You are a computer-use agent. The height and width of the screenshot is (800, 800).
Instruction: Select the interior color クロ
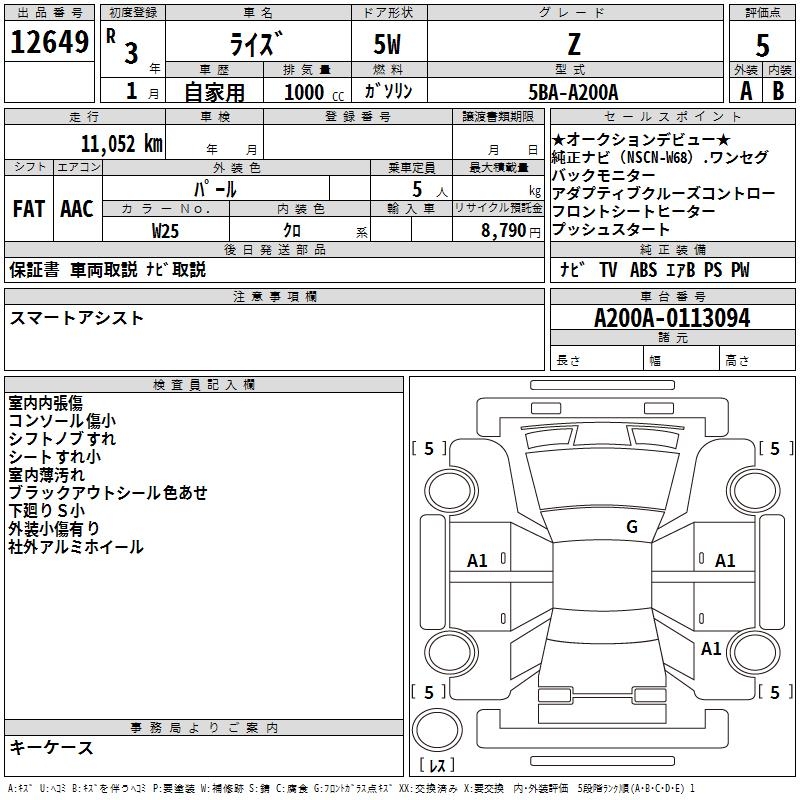pyautogui.click(x=292, y=231)
